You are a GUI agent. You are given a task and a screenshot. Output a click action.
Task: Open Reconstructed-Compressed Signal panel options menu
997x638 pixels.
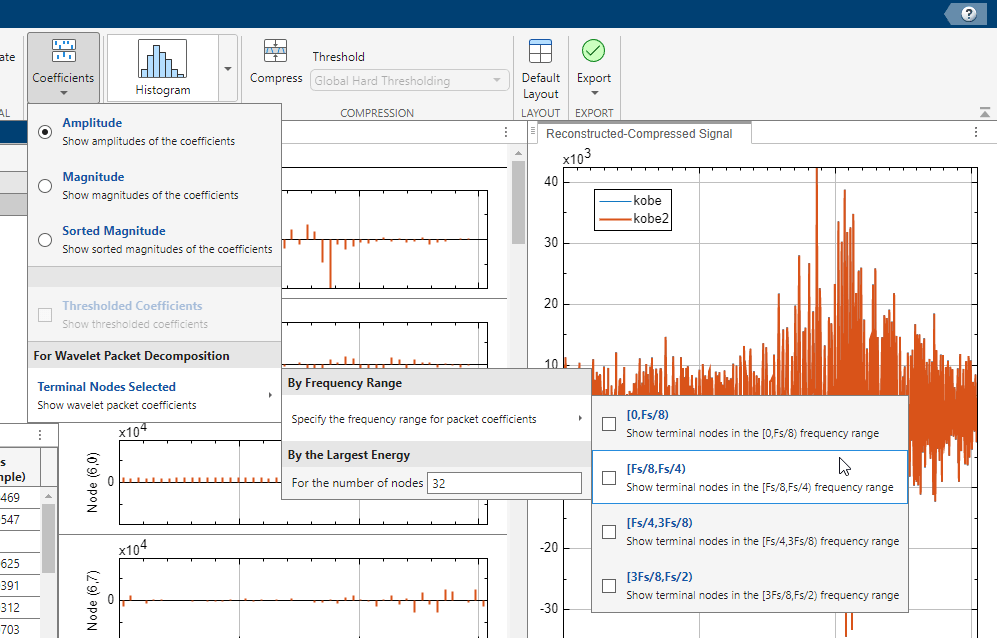[976, 133]
